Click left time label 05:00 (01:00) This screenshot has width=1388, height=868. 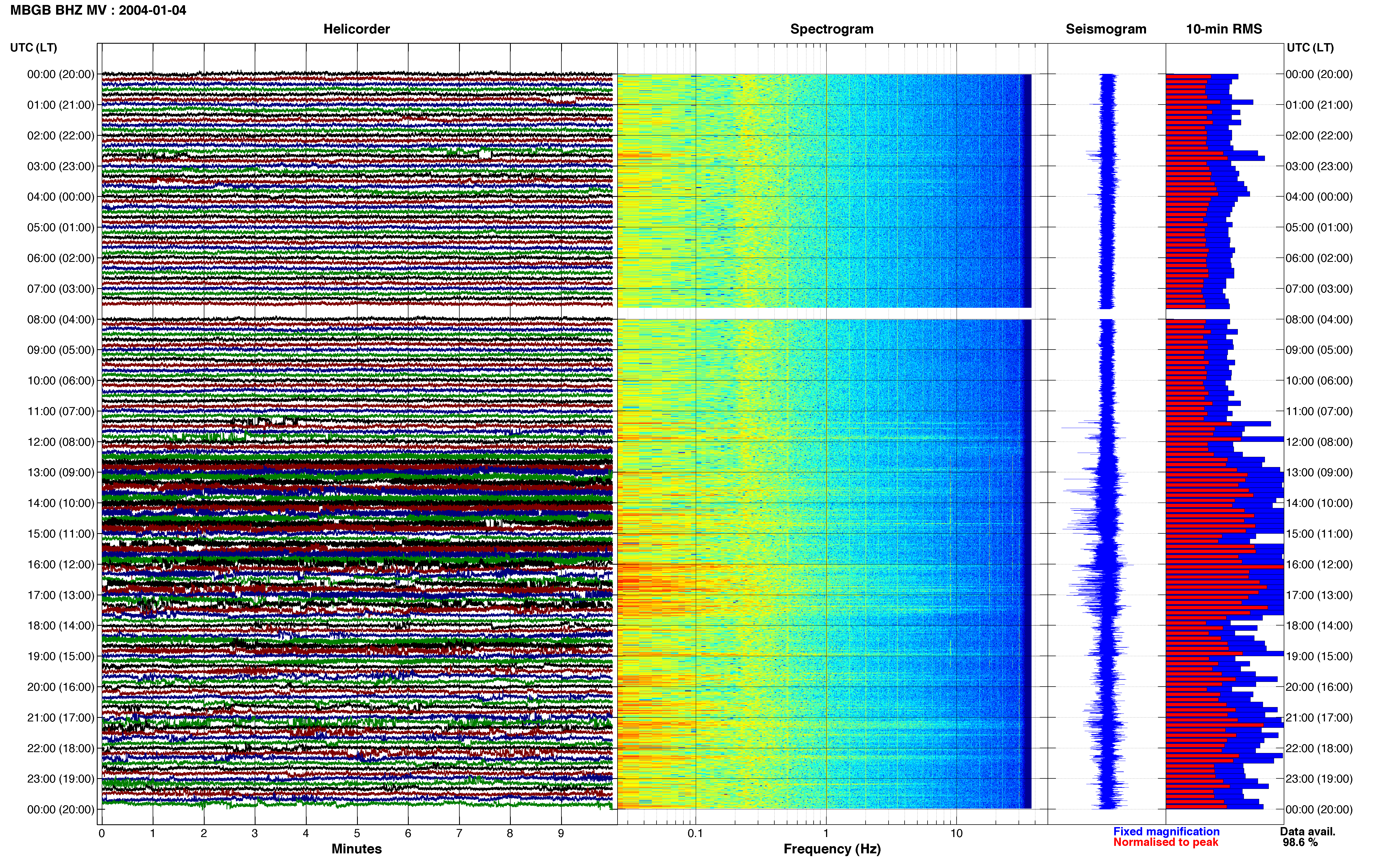coord(61,227)
